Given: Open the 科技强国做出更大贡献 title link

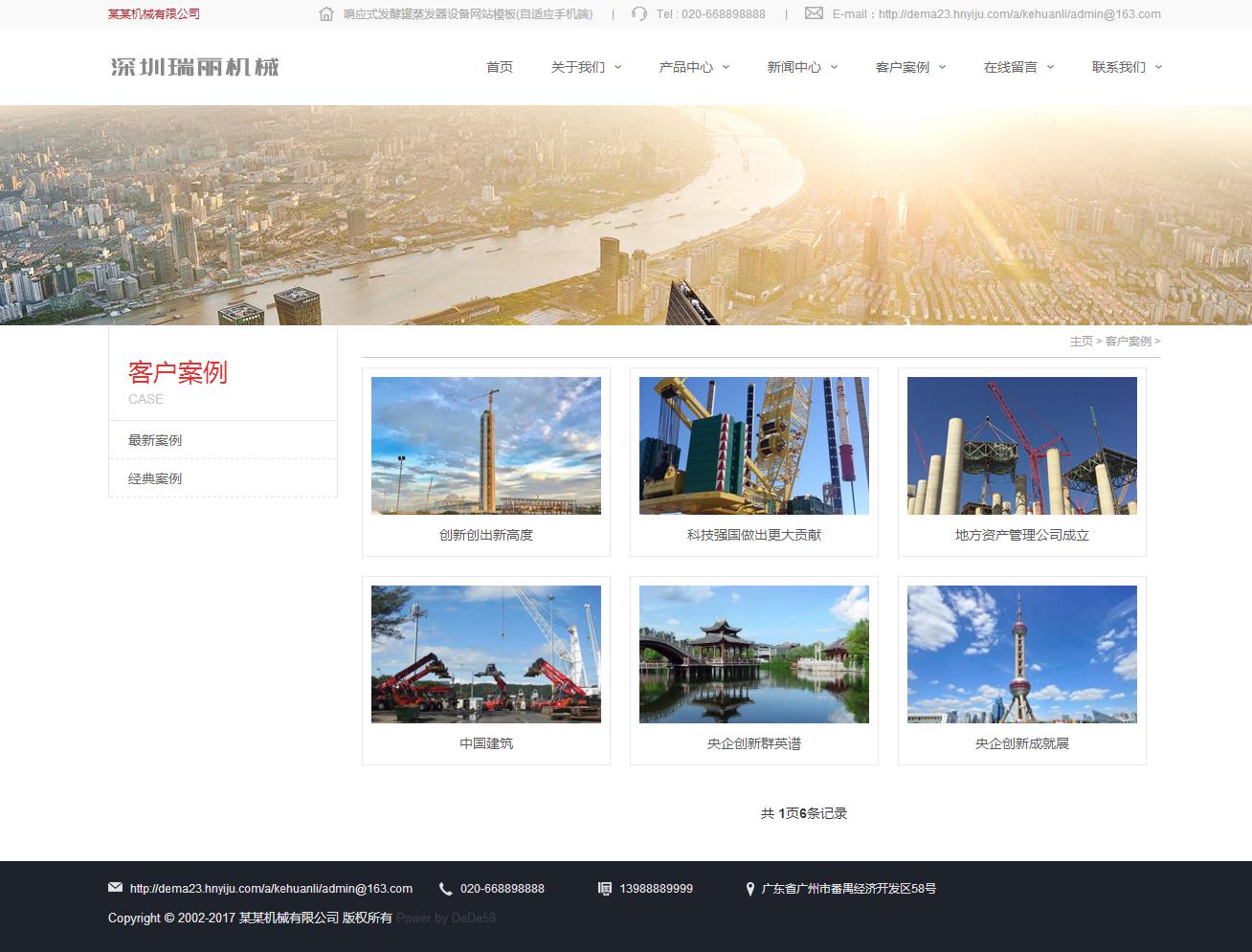Looking at the screenshot, I should coord(753,535).
